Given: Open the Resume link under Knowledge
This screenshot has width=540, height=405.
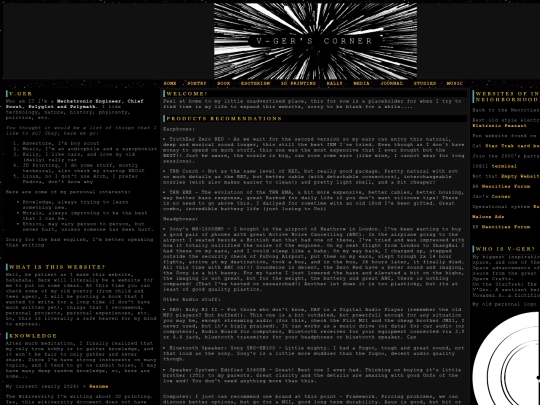Looking at the screenshot, I should 98,386.
